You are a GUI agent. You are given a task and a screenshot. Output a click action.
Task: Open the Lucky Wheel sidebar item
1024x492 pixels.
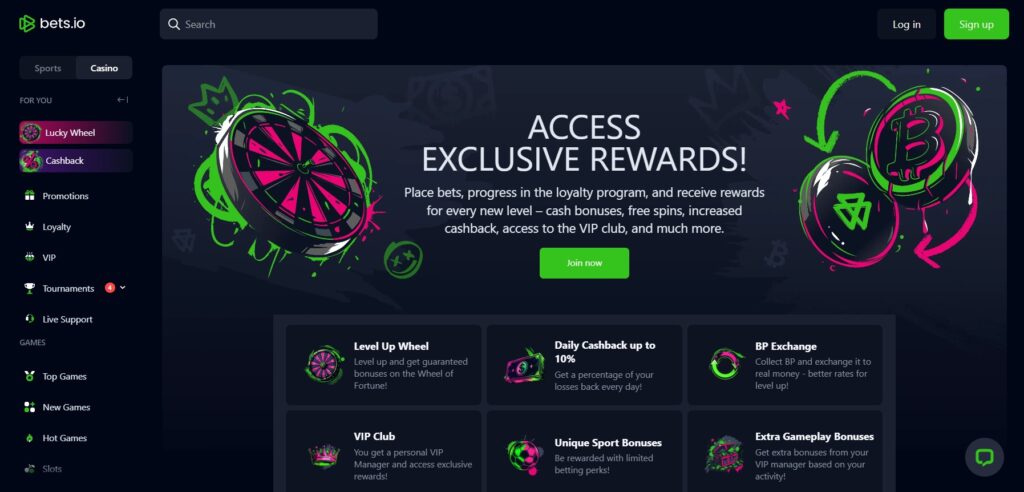76,133
